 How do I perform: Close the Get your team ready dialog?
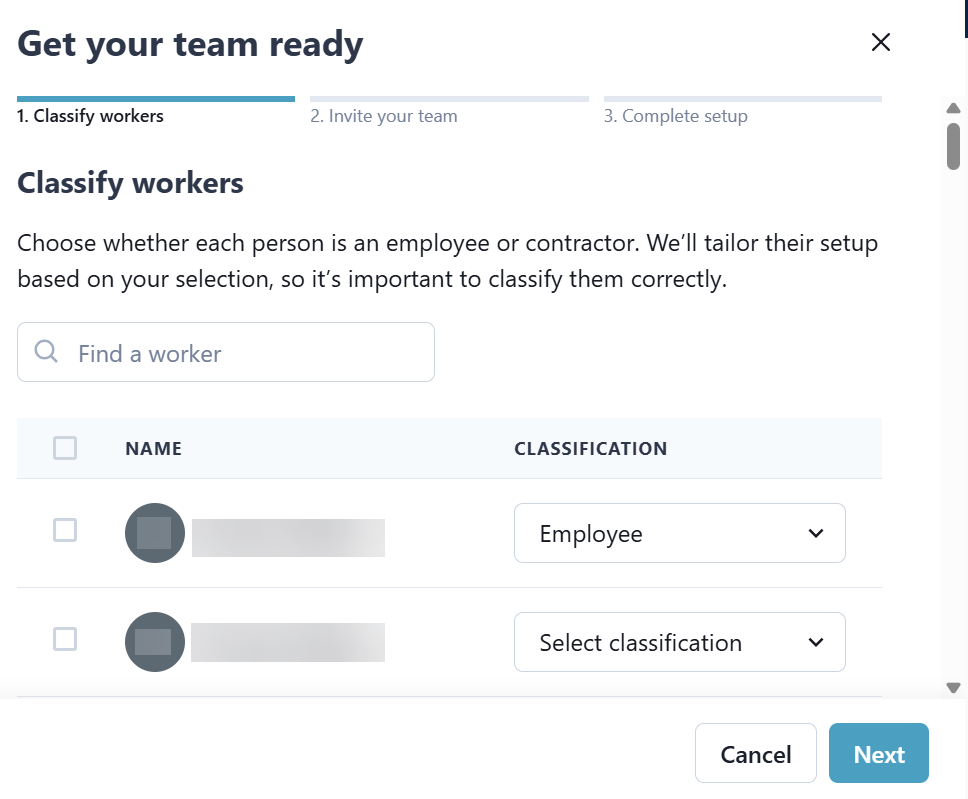[880, 42]
